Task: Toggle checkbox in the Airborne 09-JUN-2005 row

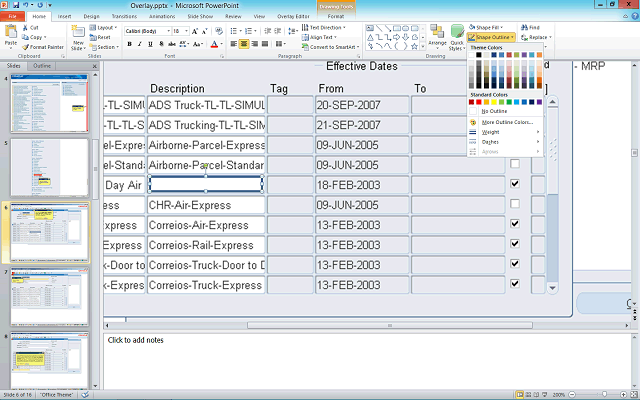Action: 515,164
